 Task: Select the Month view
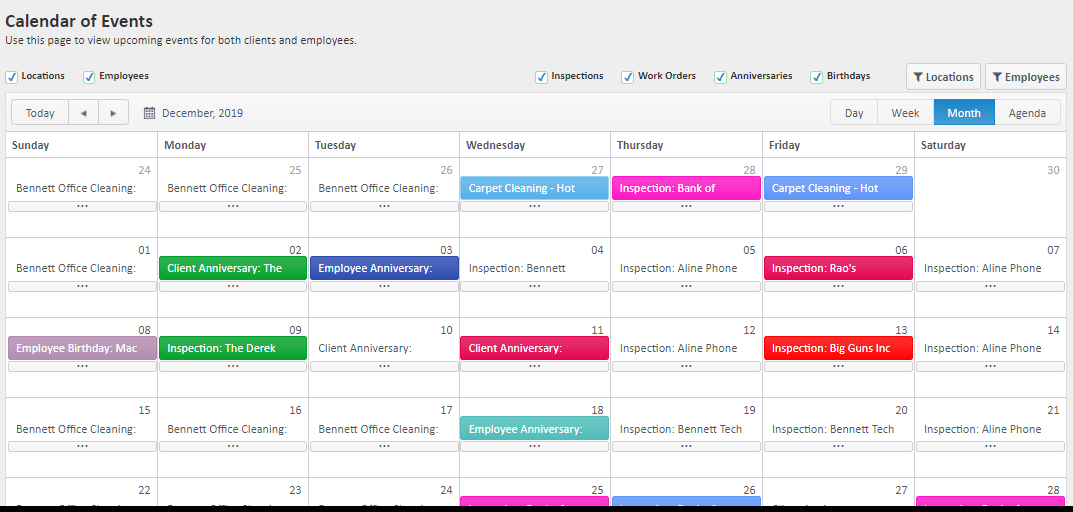pyautogui.click(x=964, y=113)
